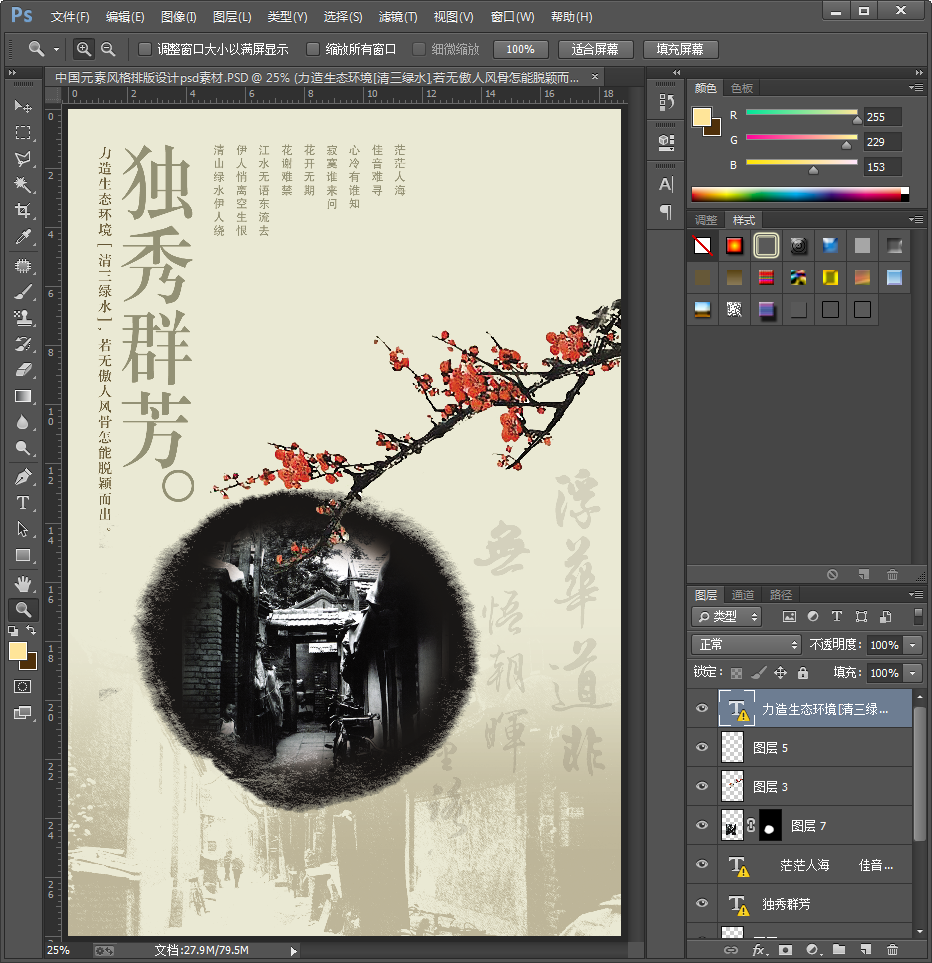Click the B channel slider handle

(814, 170)
